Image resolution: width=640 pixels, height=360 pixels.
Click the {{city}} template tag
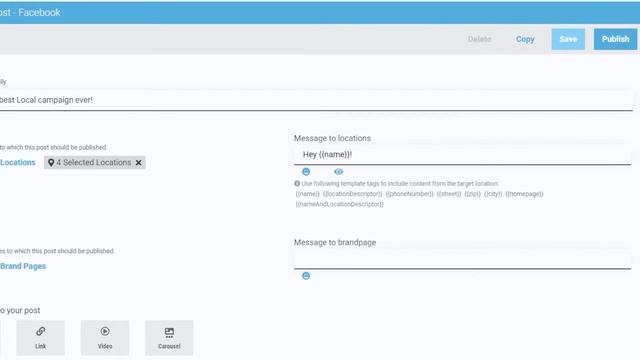[x=493, y=194]
